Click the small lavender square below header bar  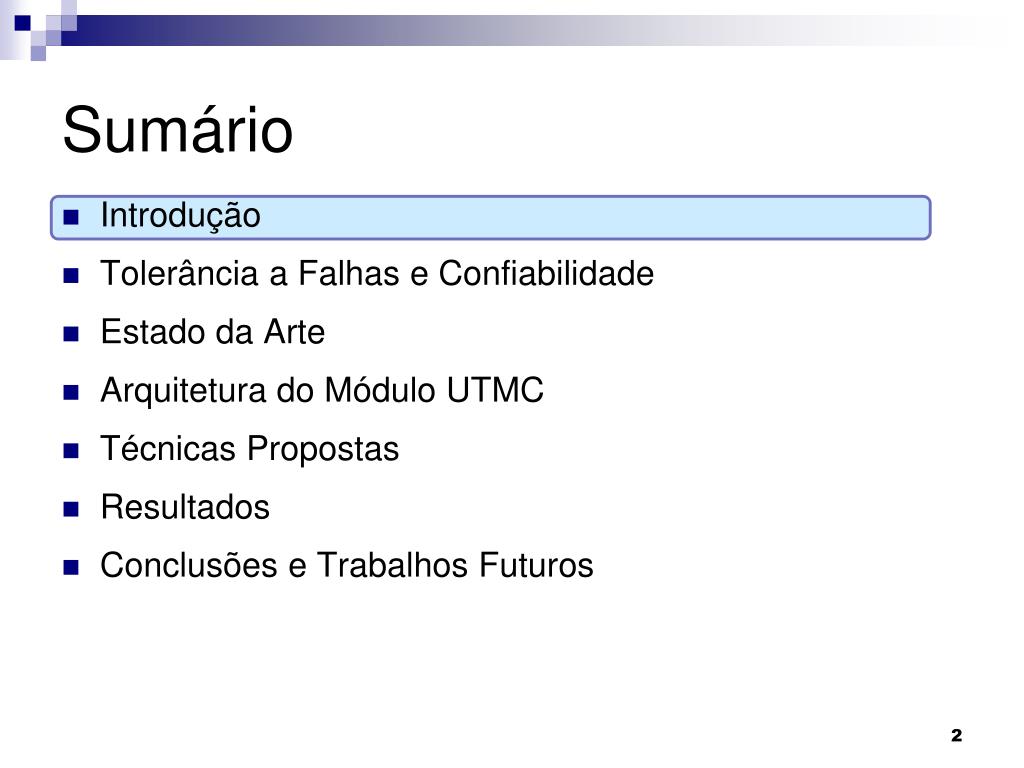tap(39, 53)
